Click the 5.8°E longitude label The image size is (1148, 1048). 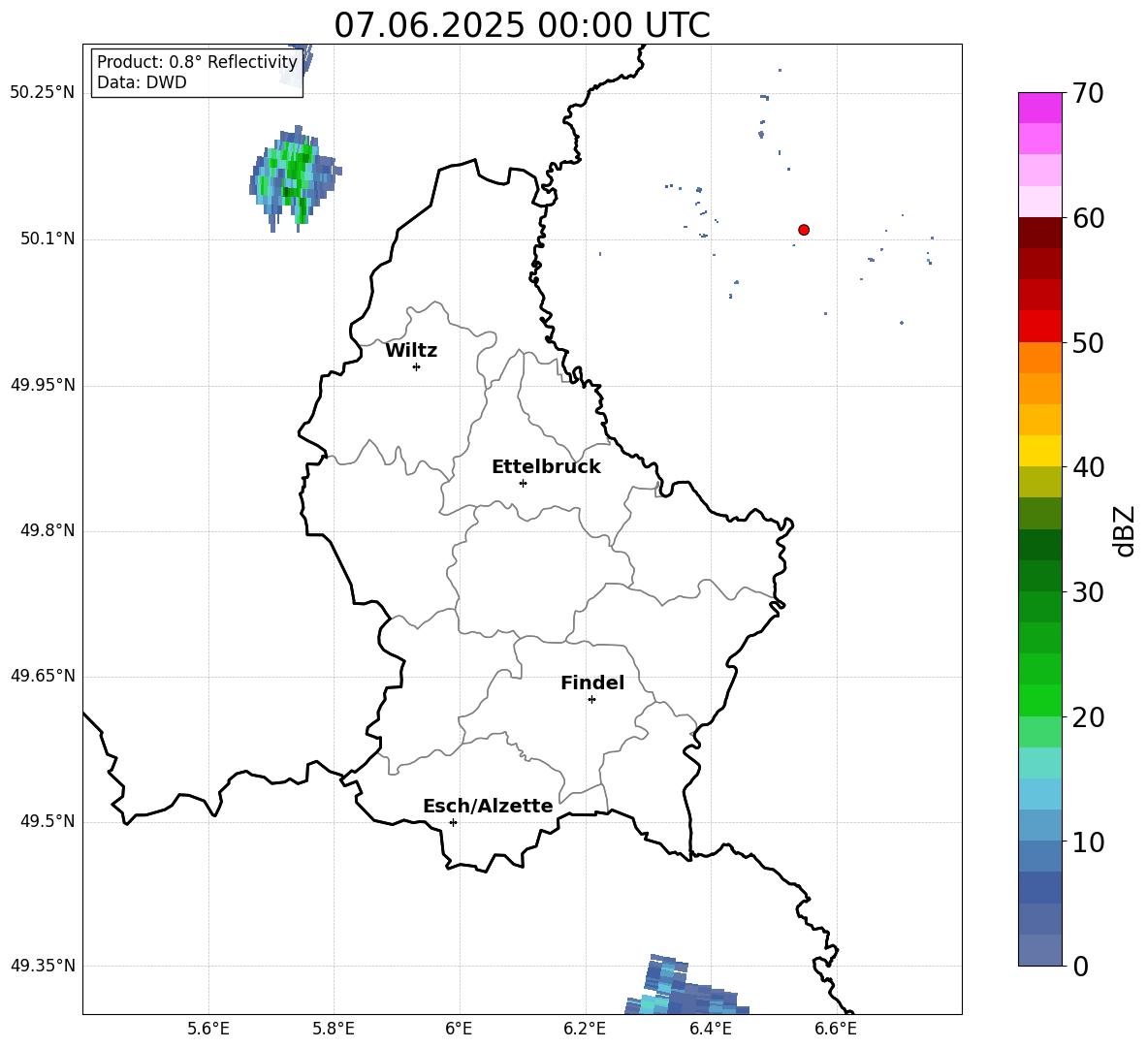coord(334,1029)
